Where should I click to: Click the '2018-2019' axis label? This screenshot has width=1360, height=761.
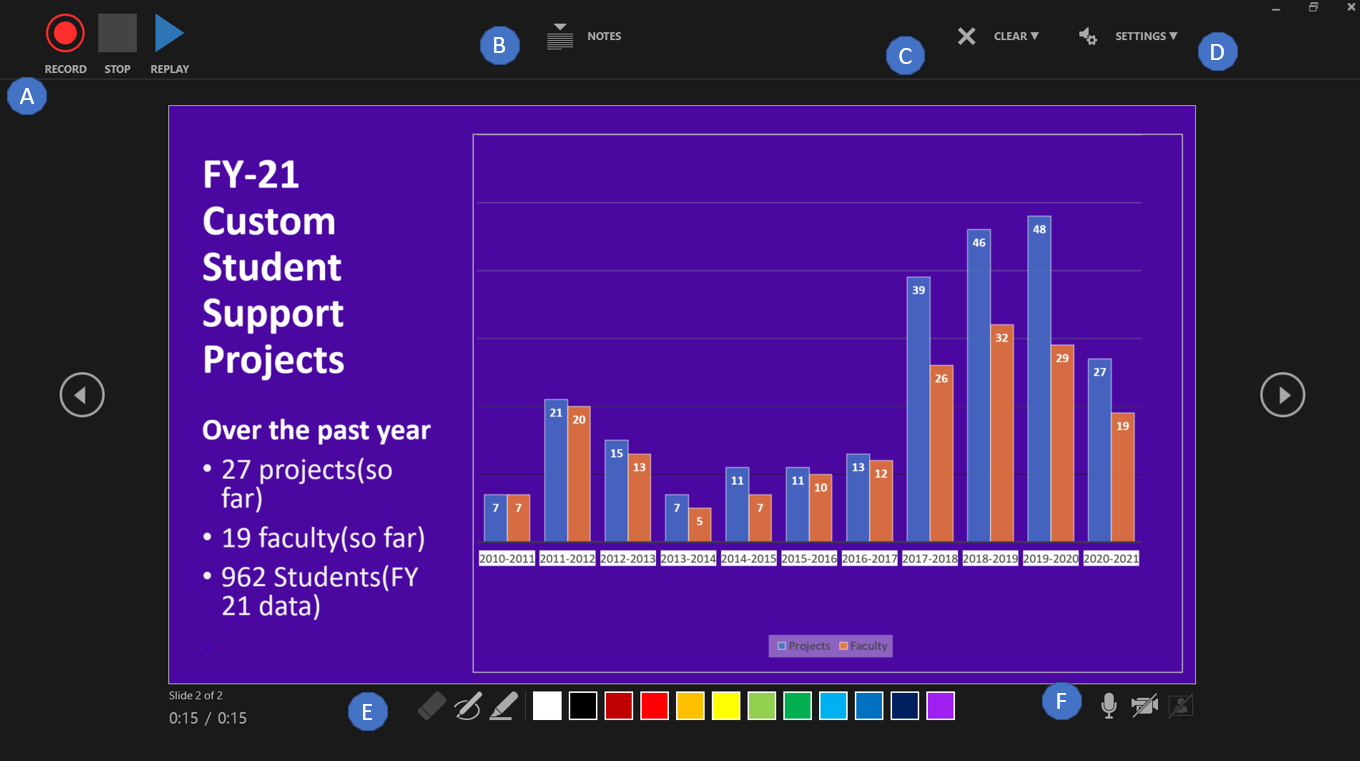[x=990, y=559]
